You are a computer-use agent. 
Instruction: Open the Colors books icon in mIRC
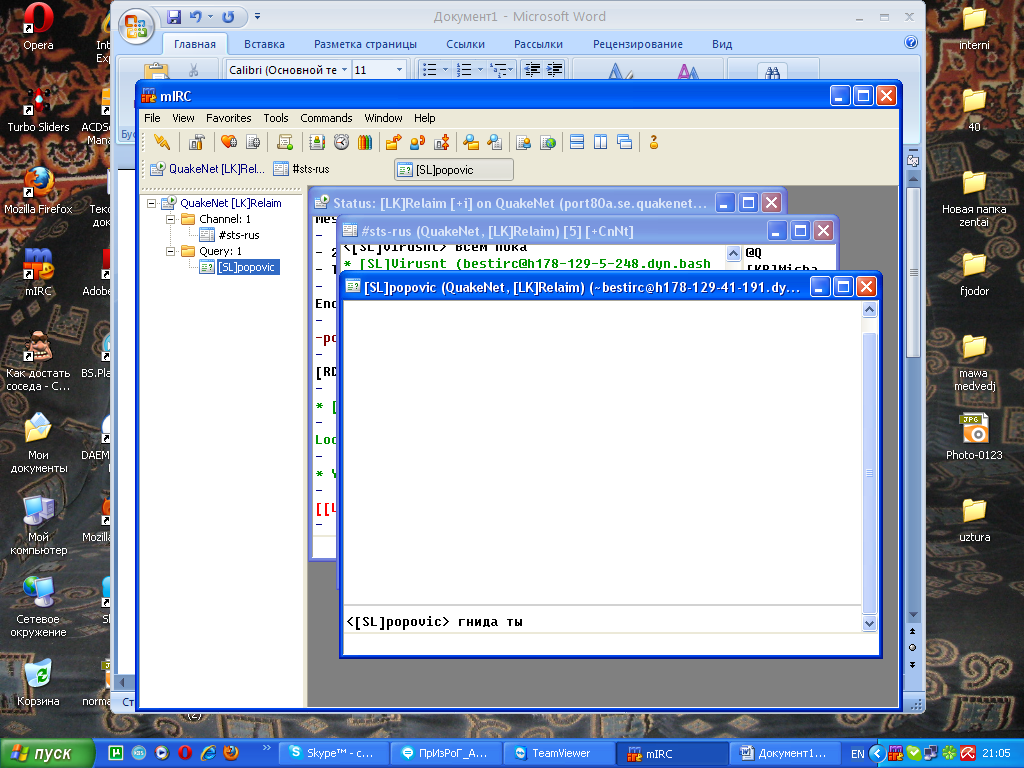[365, 142]
